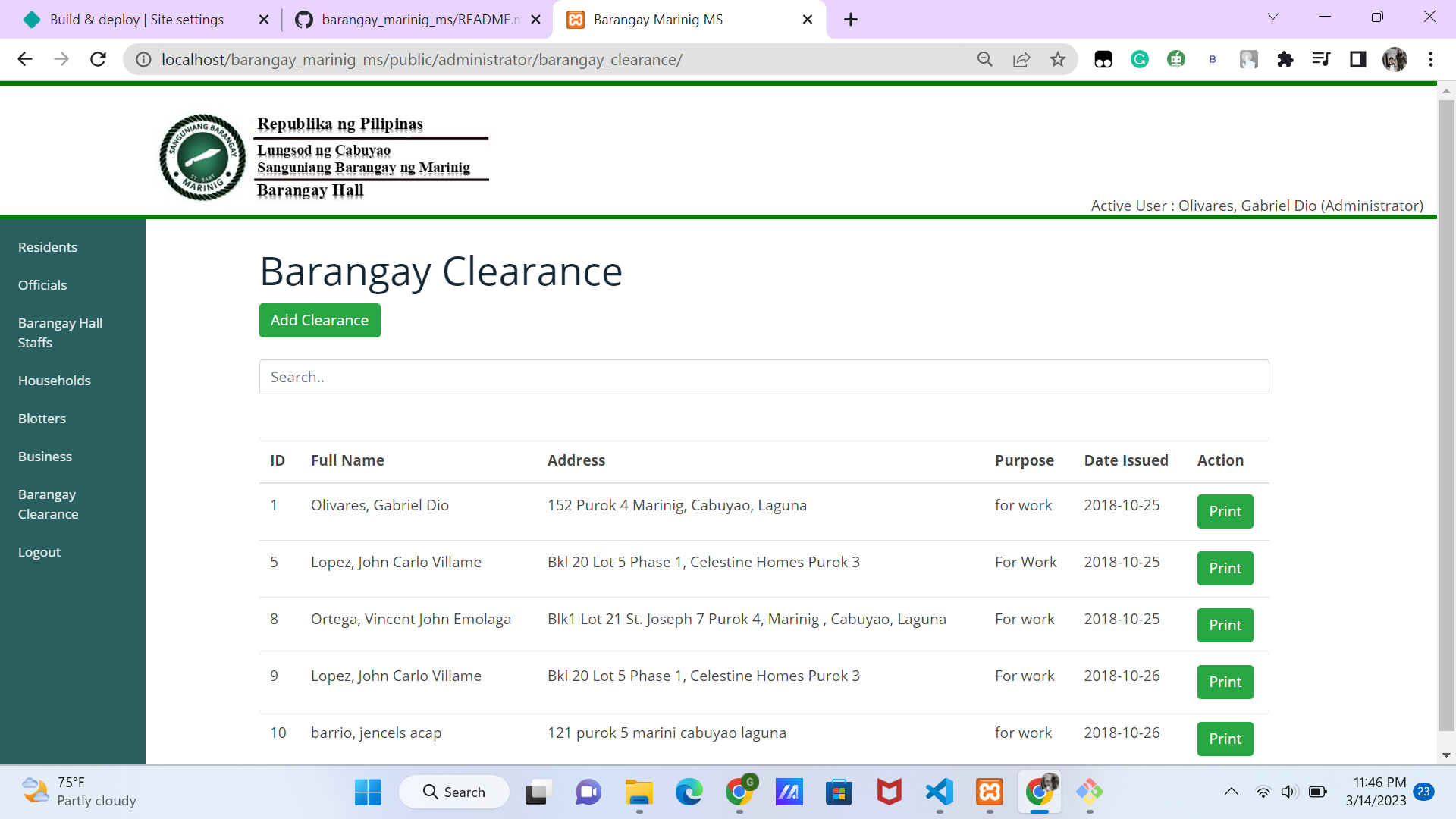Click the page info icon in address bar
The width and height of the screenshot is (1456, 819).
point(143,59)
